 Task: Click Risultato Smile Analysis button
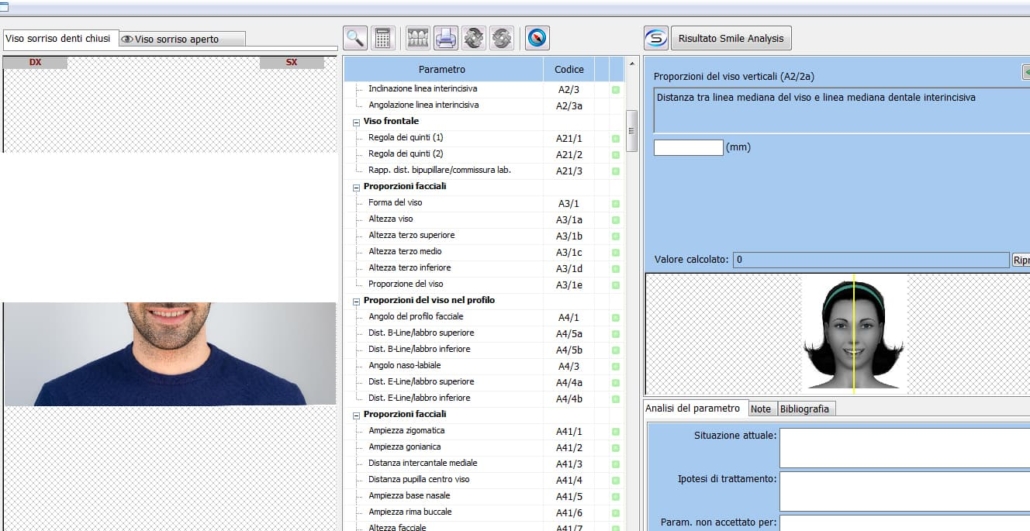click(731, 38)
